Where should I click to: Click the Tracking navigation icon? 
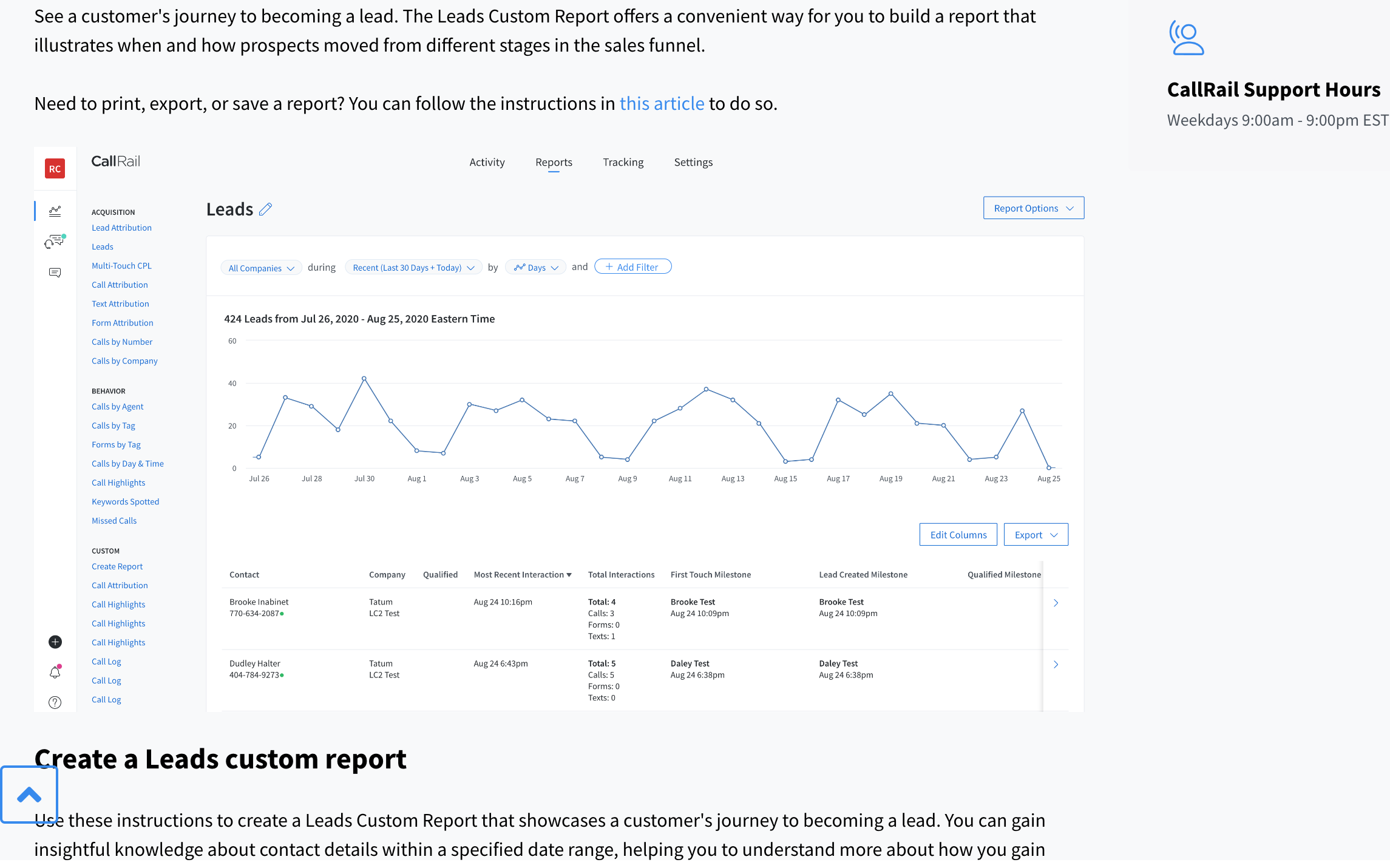tap(622, 162)
